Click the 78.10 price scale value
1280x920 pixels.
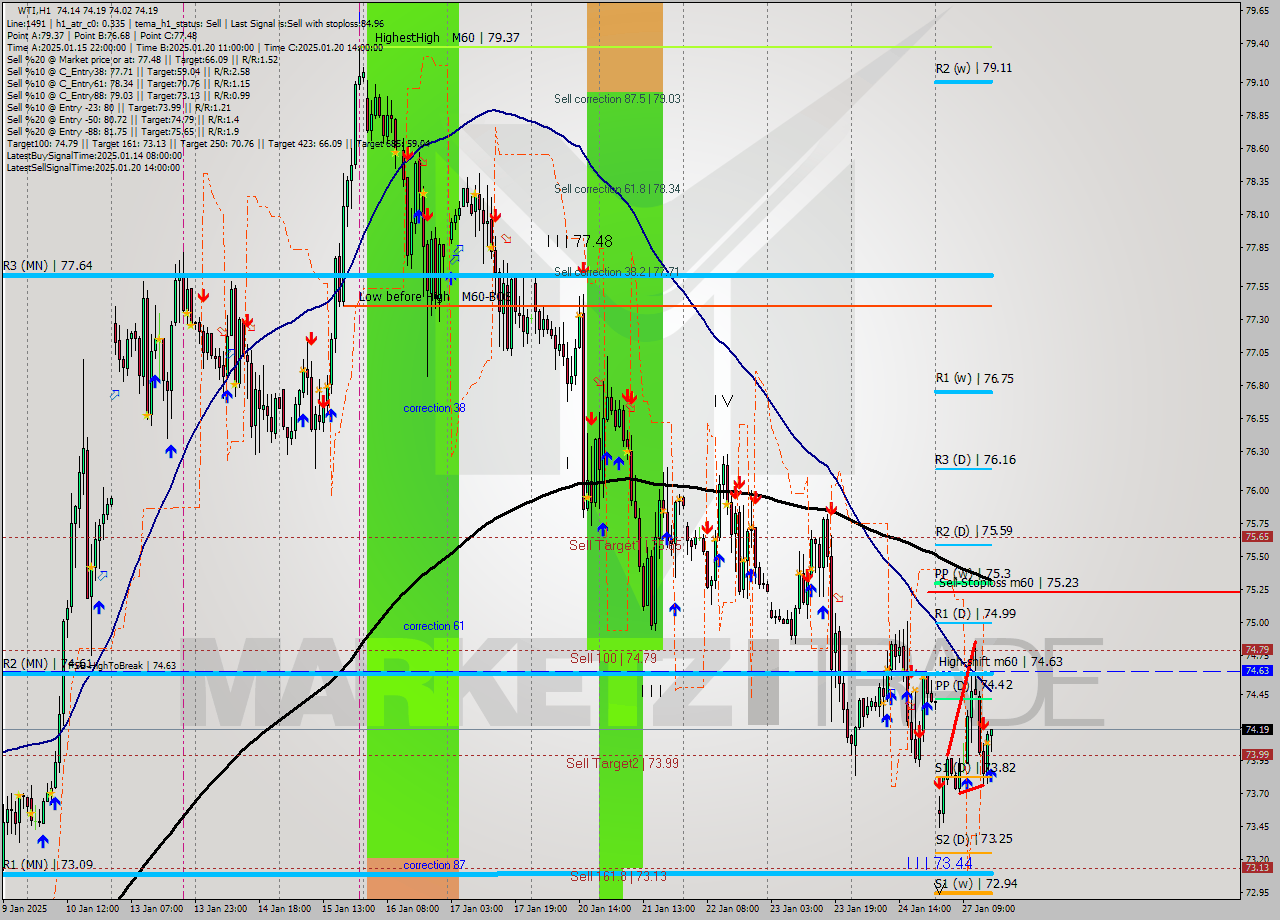point(1257,215)
